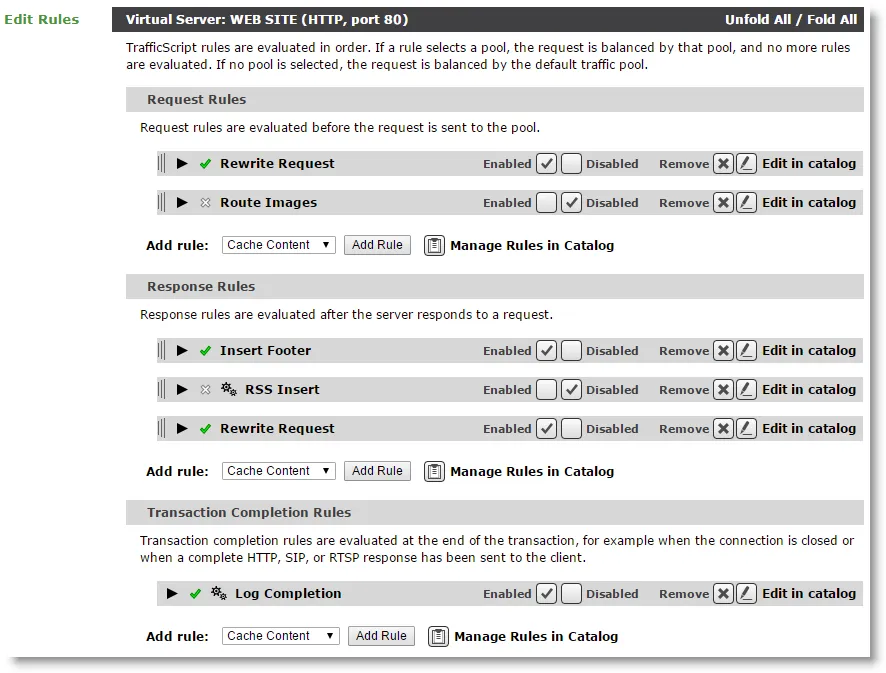The image size is (886, 673).
Task: Click the Remove X icon for RSS Insert
Action: pyautogui.click(x=723, y=389)
